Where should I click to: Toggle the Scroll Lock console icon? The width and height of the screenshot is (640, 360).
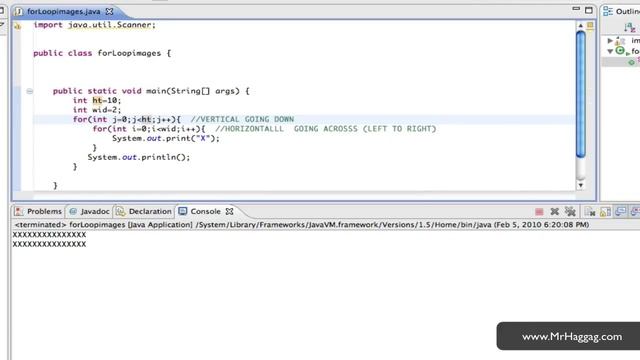point(605,211)
